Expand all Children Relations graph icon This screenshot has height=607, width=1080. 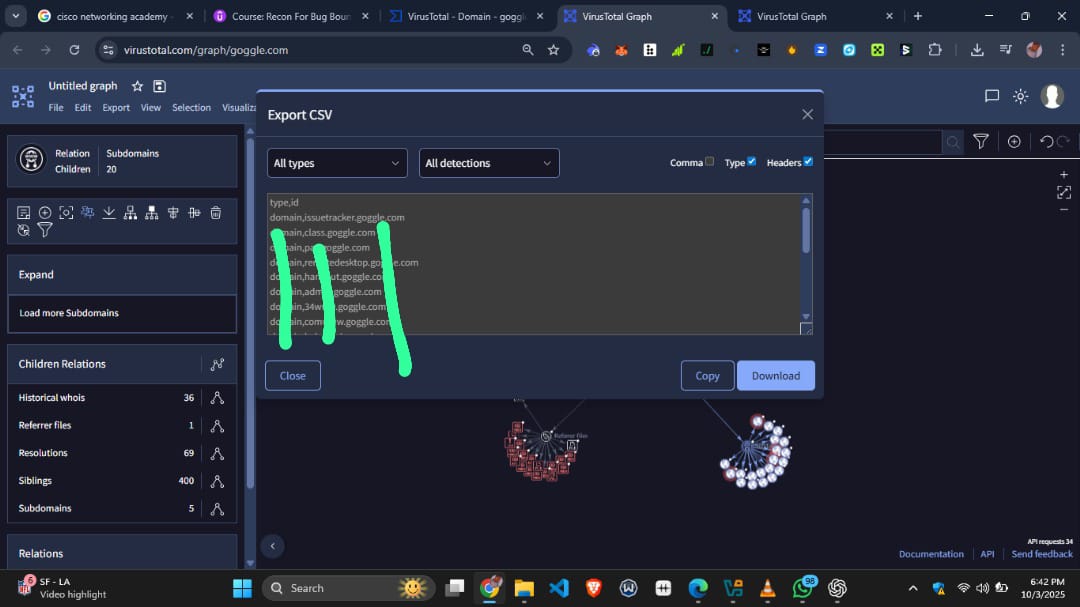click(217, 364)
